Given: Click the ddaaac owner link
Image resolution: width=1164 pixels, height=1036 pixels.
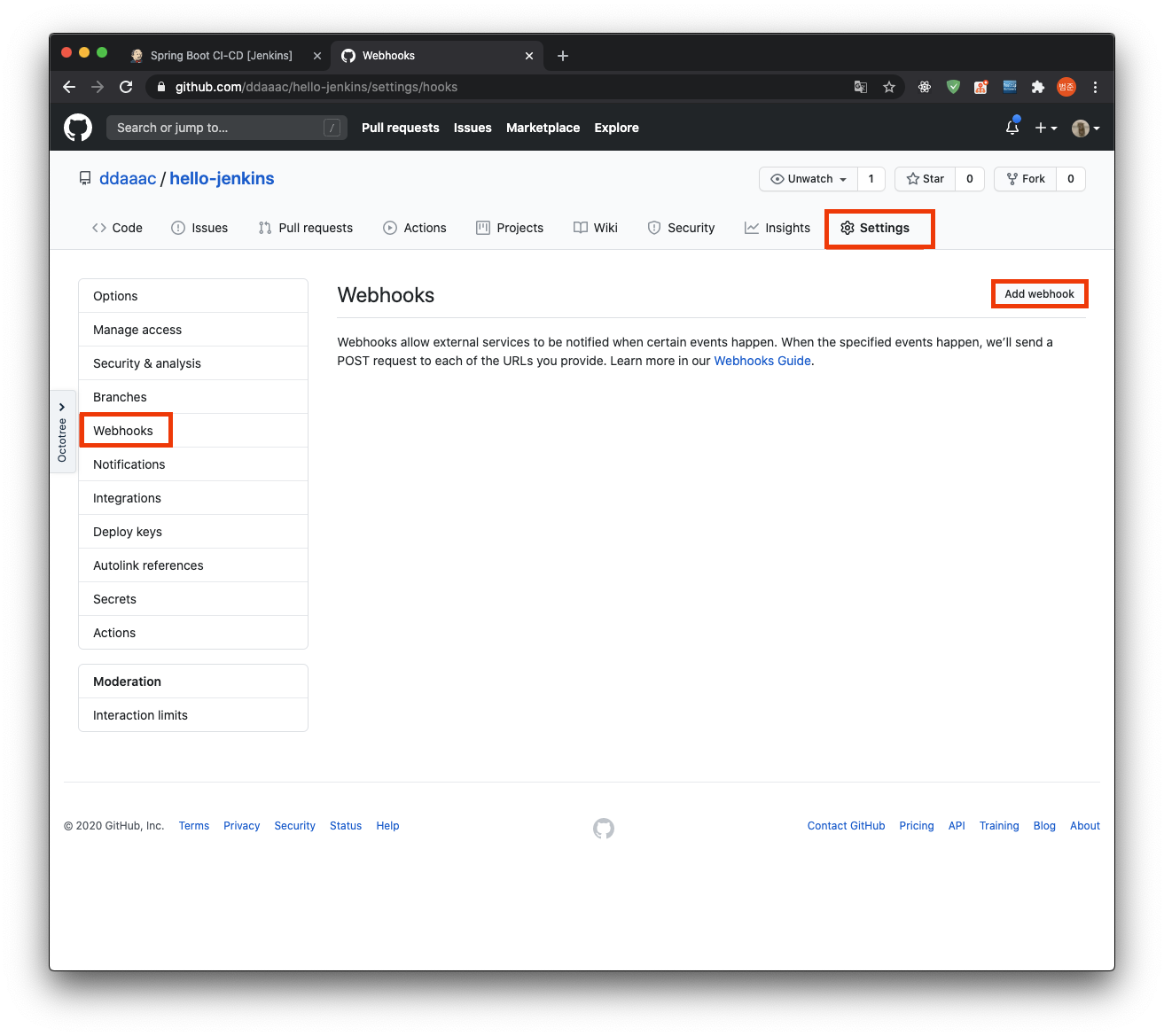Looking at the screenshot, I should click(128, 178).
